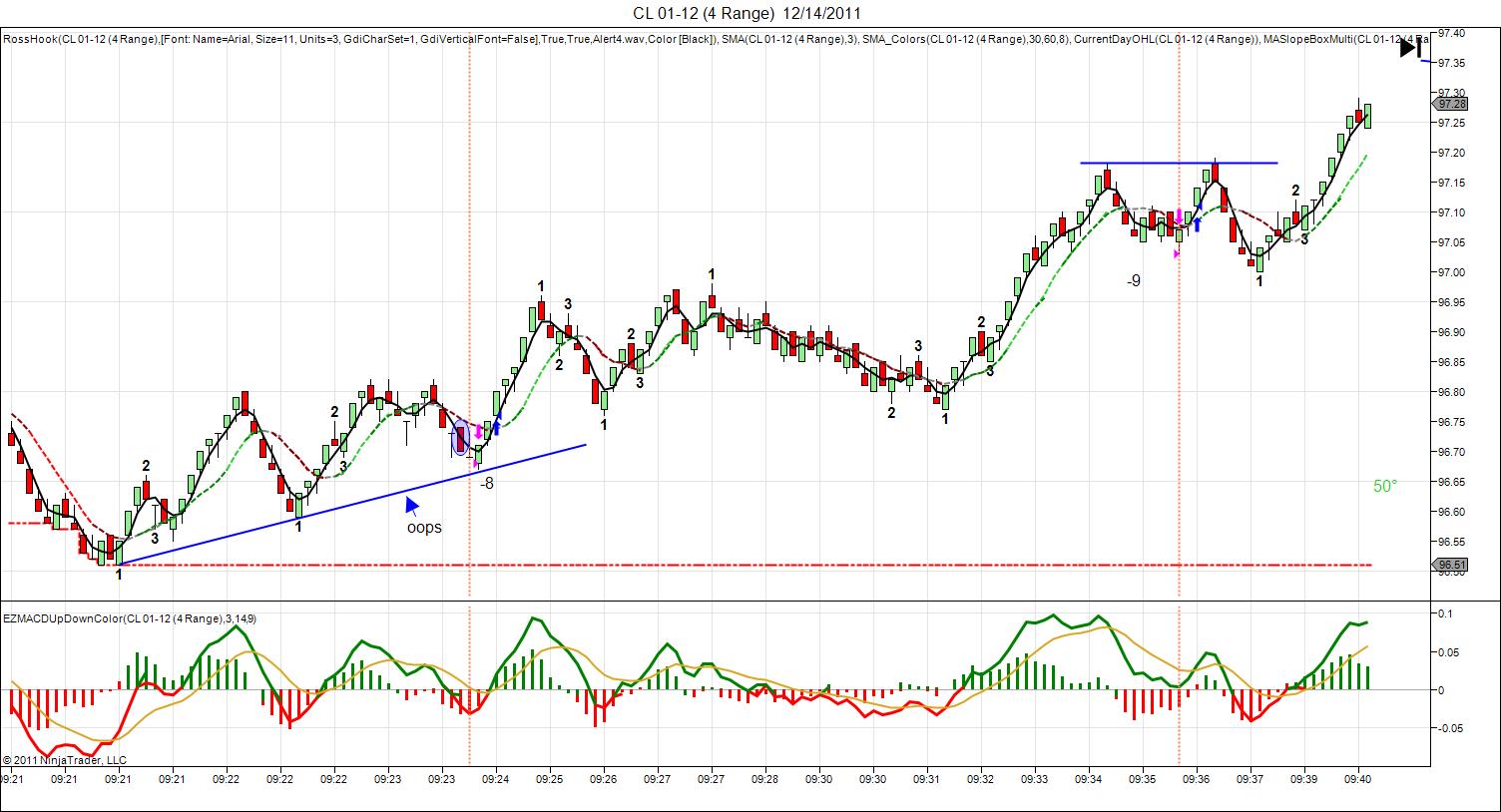Click the RossHook indicator label text

[715, 39]
